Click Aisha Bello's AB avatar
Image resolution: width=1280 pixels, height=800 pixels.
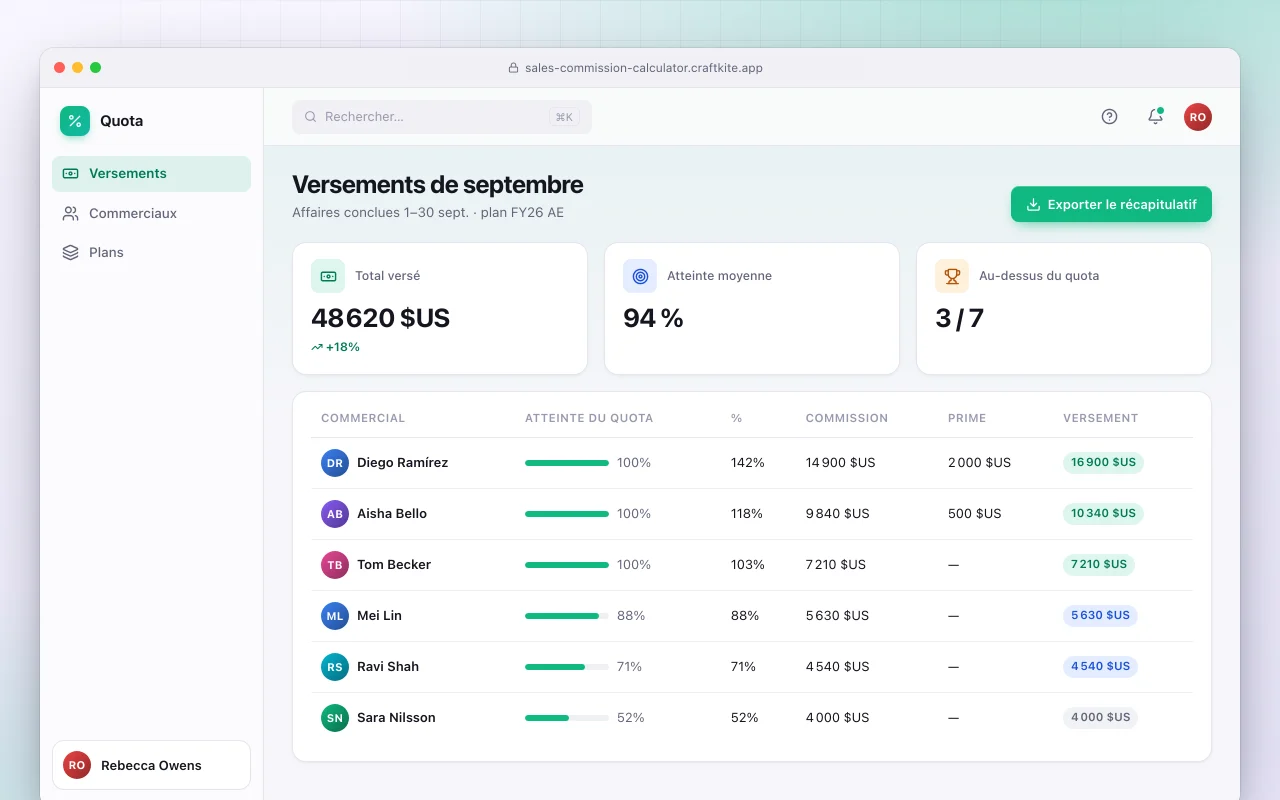335,514
